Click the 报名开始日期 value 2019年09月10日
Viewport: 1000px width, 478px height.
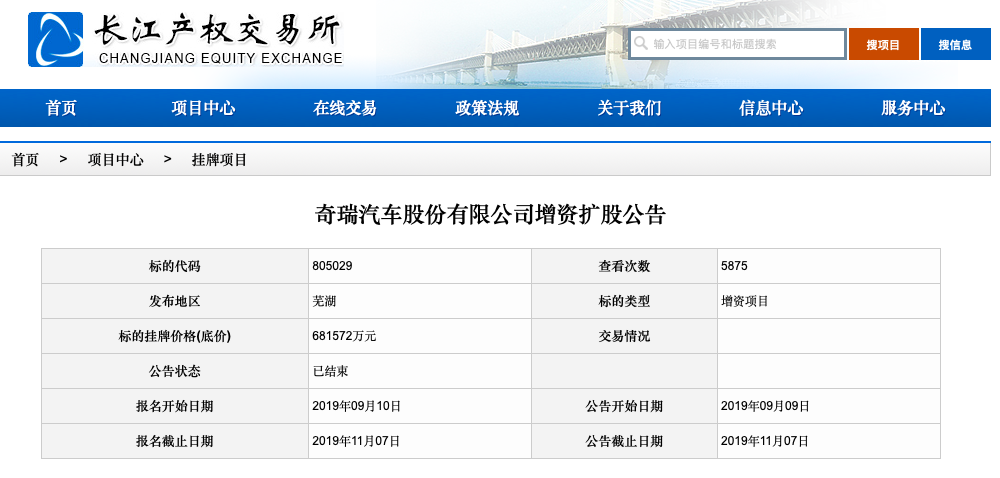(357, 406)
